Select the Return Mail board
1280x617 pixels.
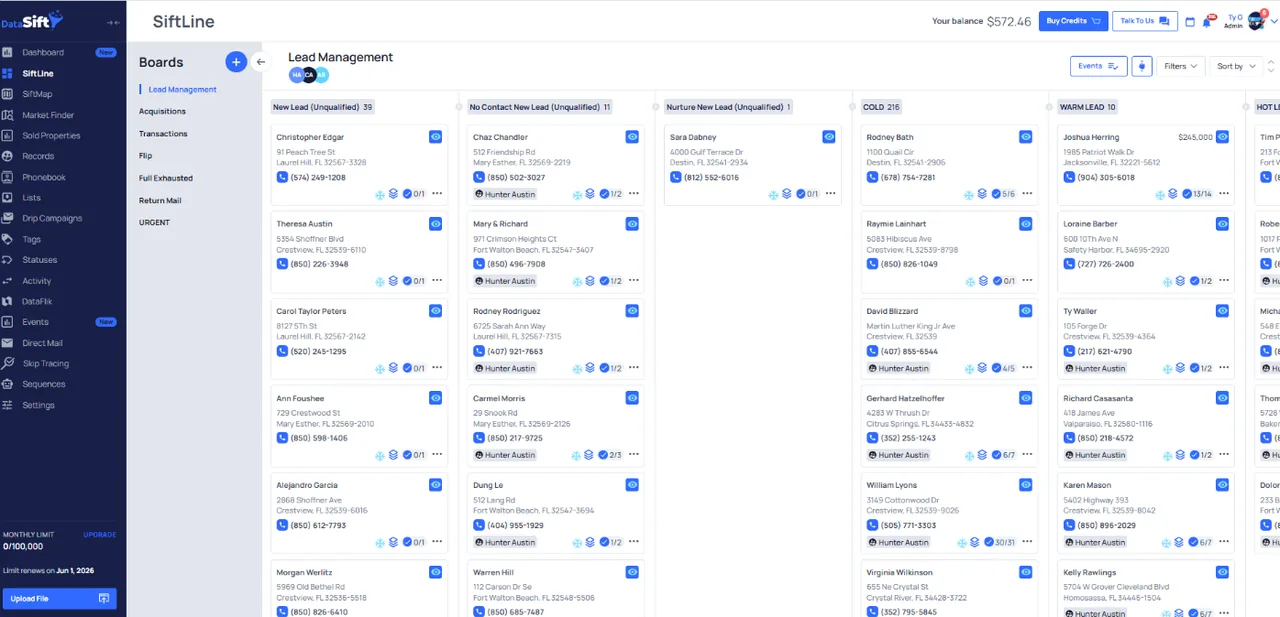[160, 200]
